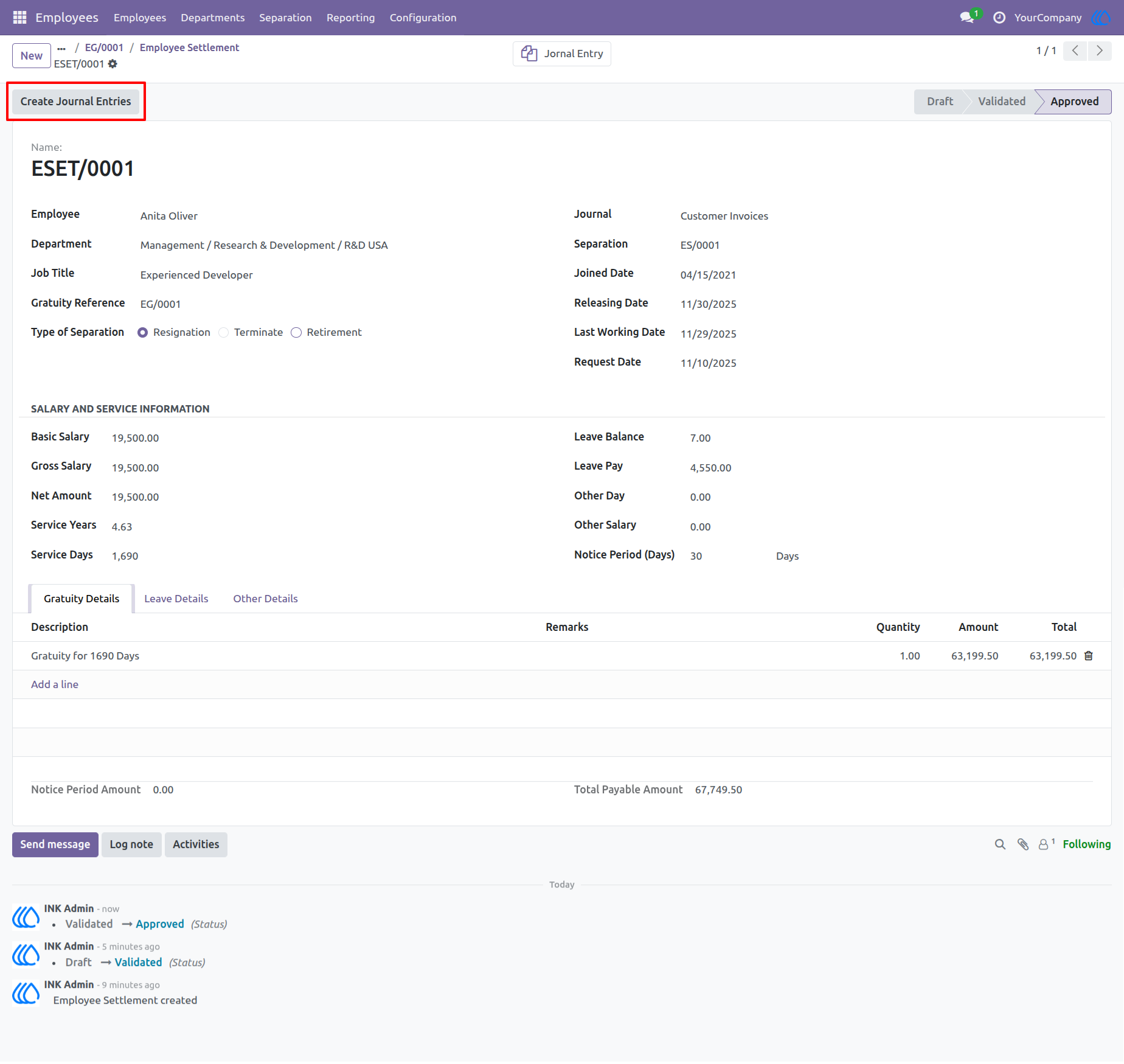Image resolution: width=1124 pixels, height=1064 pixels.
Task: Click the Validated status stage
Action: (1002, 102)
